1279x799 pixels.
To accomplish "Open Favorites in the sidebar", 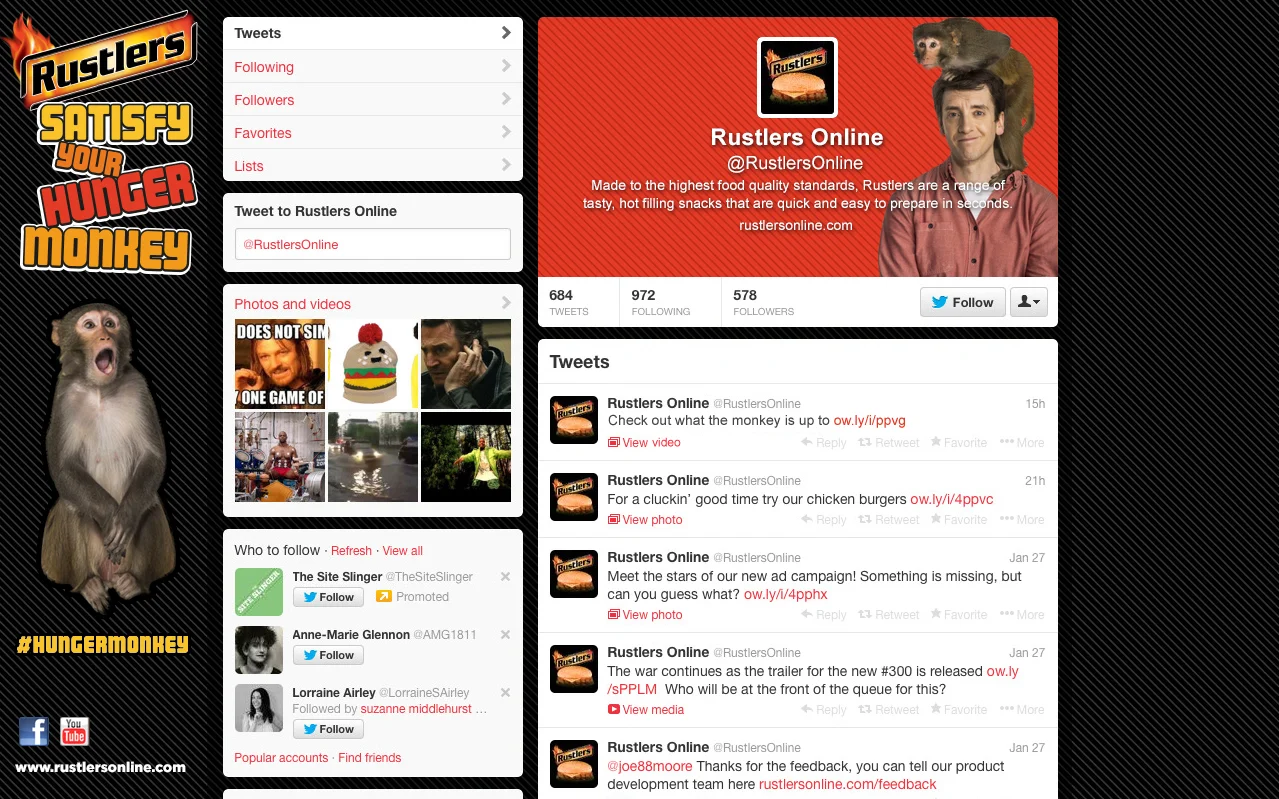I will coord(372,133).
